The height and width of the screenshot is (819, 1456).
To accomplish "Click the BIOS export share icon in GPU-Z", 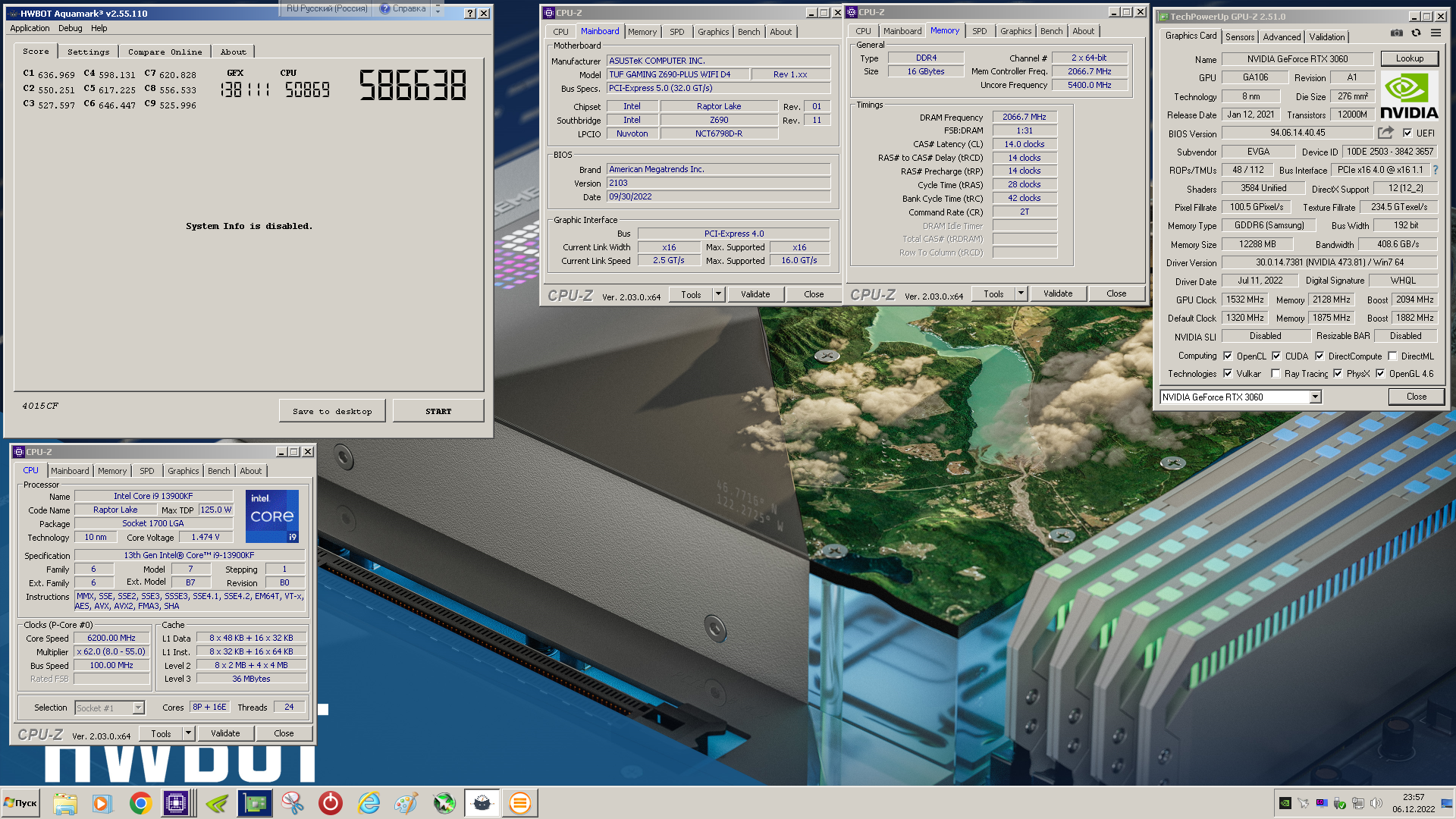I will pos(1385,133).
